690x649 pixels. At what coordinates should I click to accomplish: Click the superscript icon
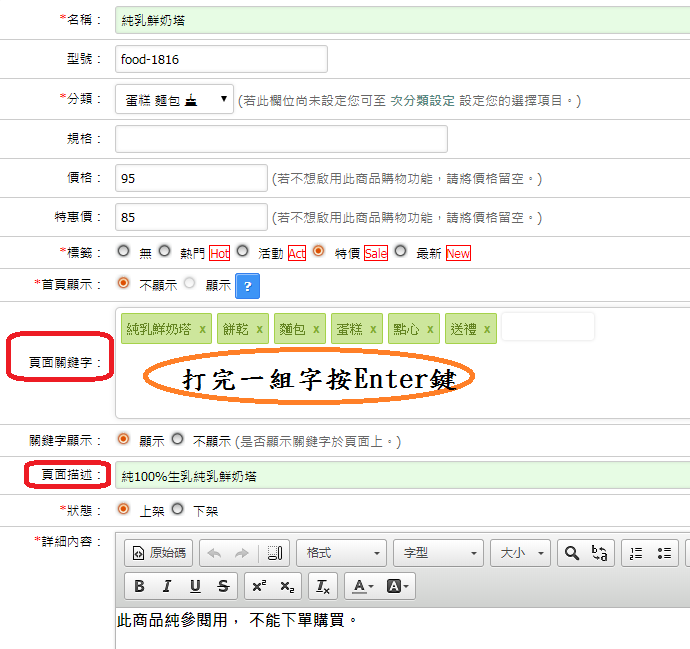(x=259, y=586)
